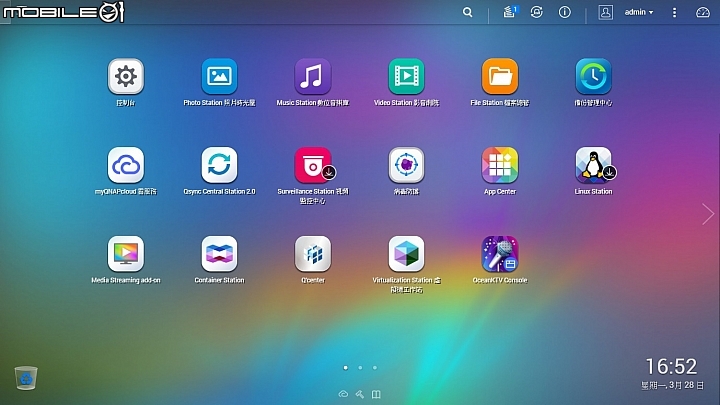The image size is (720, 405).
Task: Click the cloud icon in bottom bar
Action: point(343,394)
